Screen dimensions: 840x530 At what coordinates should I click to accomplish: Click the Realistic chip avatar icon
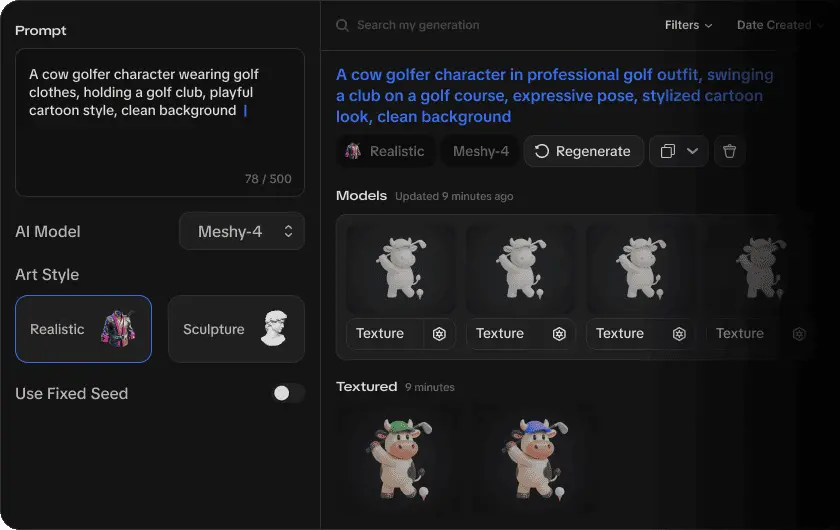click(x=353, y=151)
